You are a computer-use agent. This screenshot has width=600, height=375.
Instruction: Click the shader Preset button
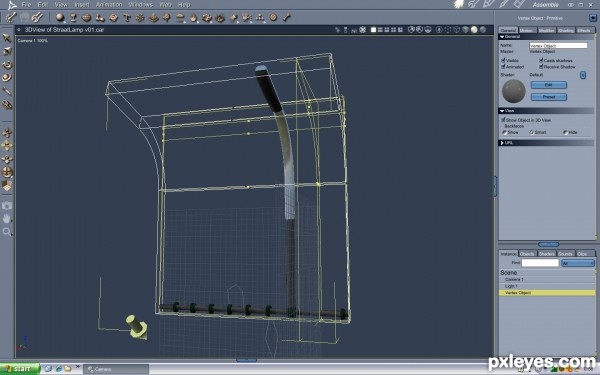coord(548,97)
